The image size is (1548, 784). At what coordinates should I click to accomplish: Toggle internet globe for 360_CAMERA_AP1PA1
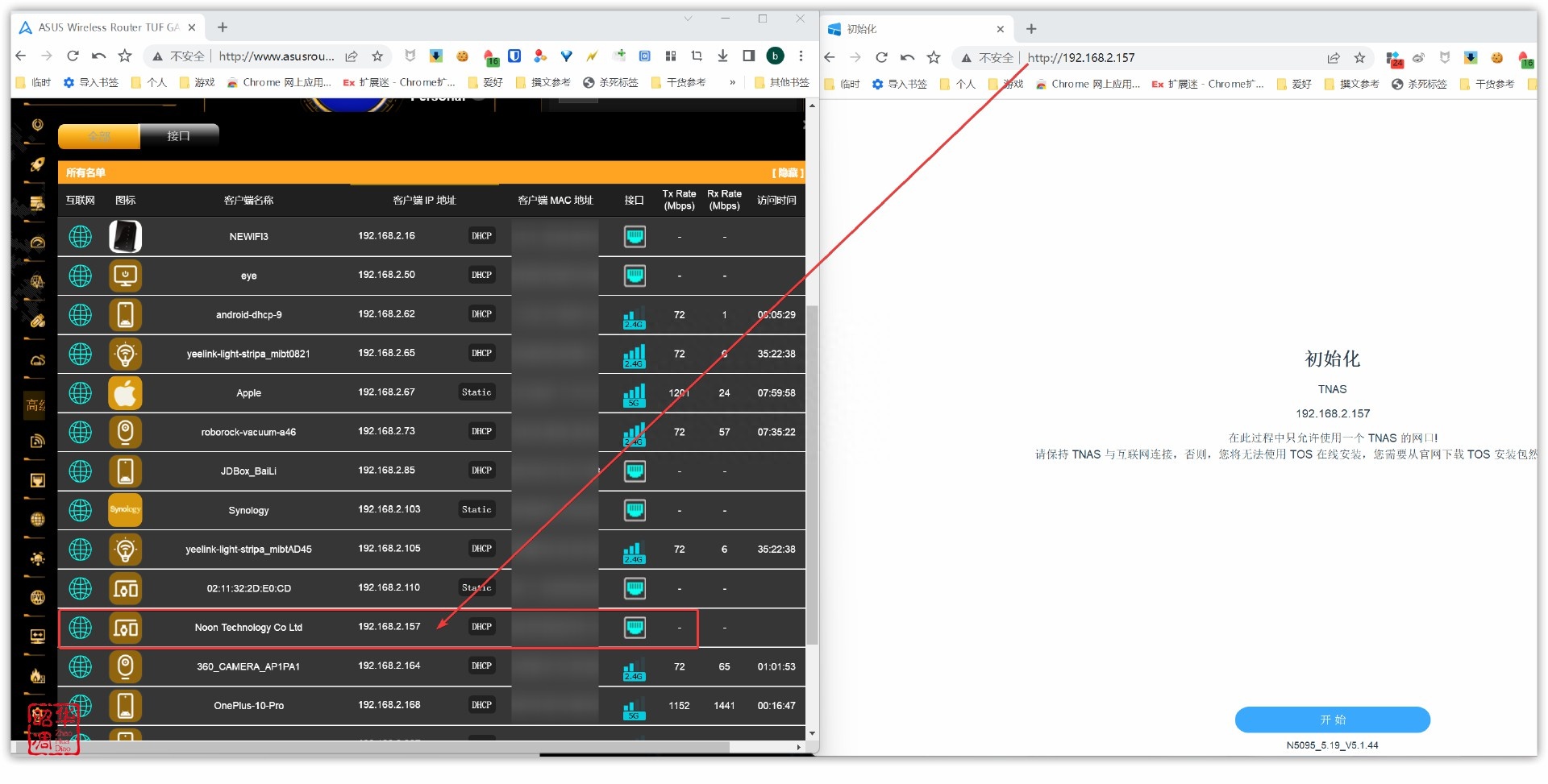[80, 666]
